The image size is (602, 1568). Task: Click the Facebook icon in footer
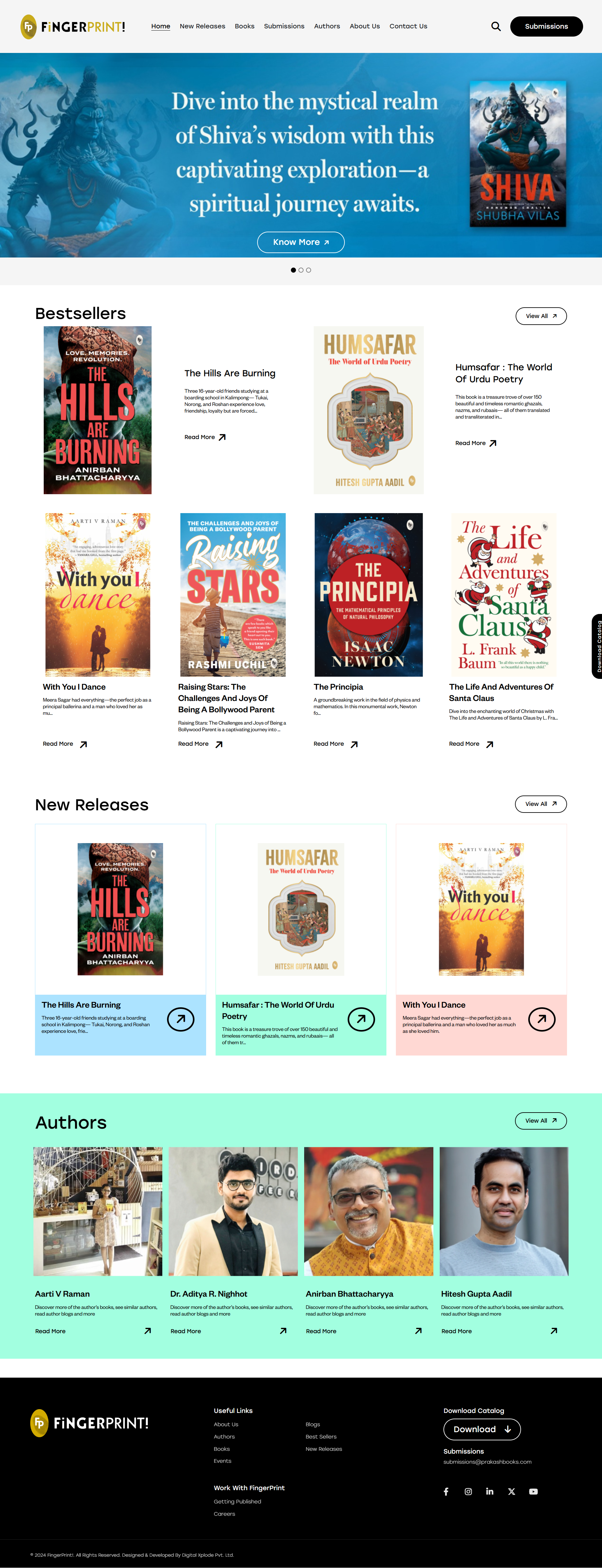[446, 1491]
